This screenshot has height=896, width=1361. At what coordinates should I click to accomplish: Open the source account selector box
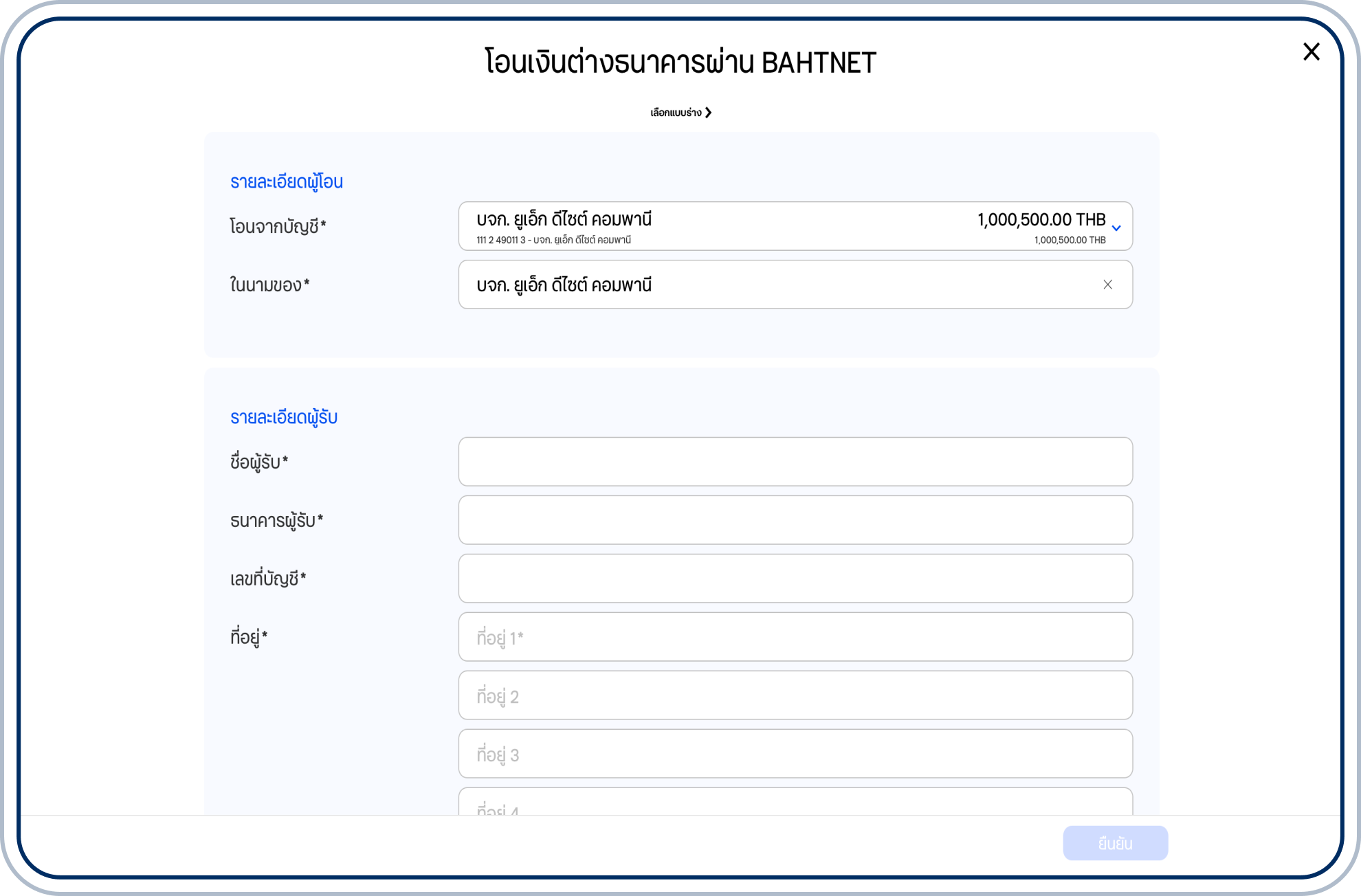pyautogui.click(x=795, y=226)
